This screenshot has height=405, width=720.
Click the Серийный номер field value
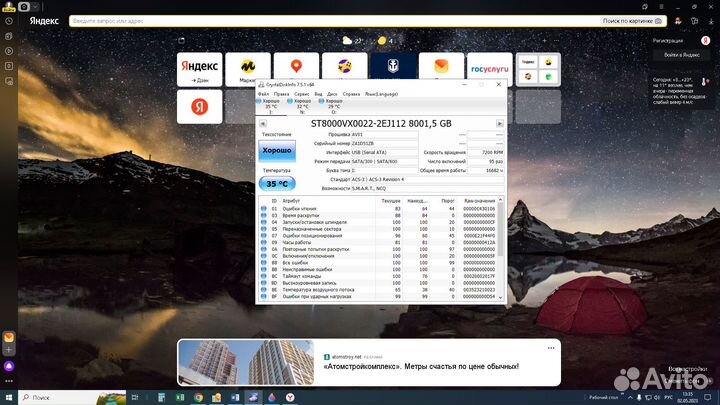[384, 143]
